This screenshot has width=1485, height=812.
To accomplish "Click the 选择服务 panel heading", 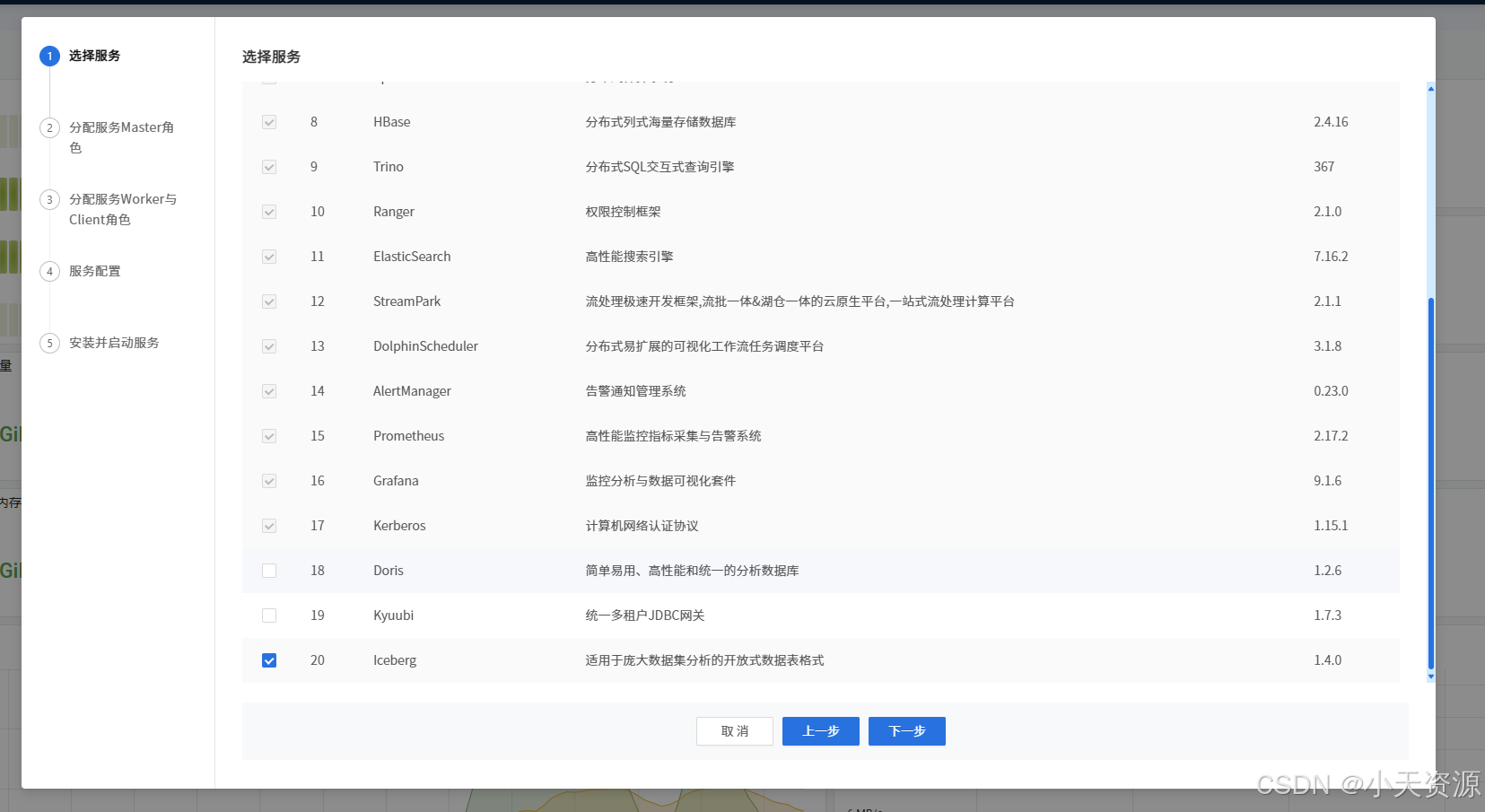I will coord(271,57).
